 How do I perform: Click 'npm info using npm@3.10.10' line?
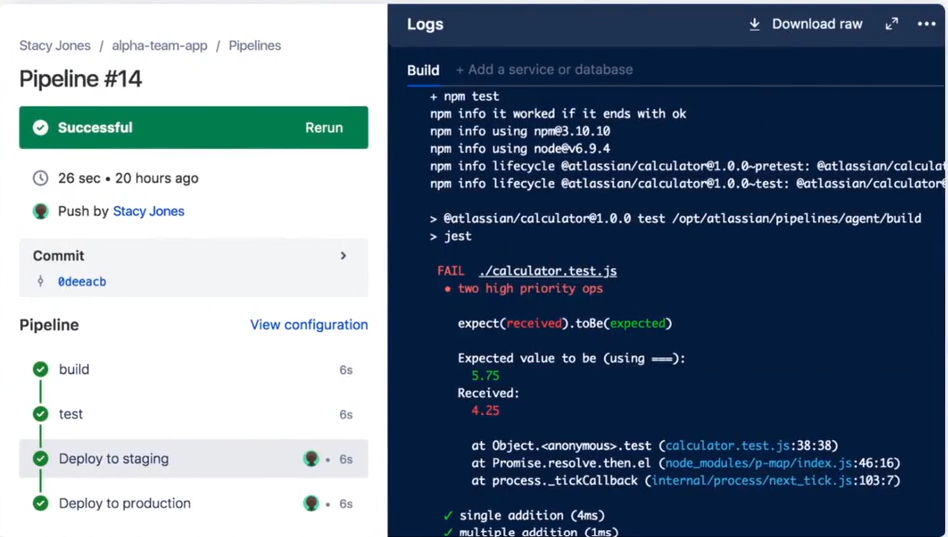pyautogui.click(x=520, y=131)
